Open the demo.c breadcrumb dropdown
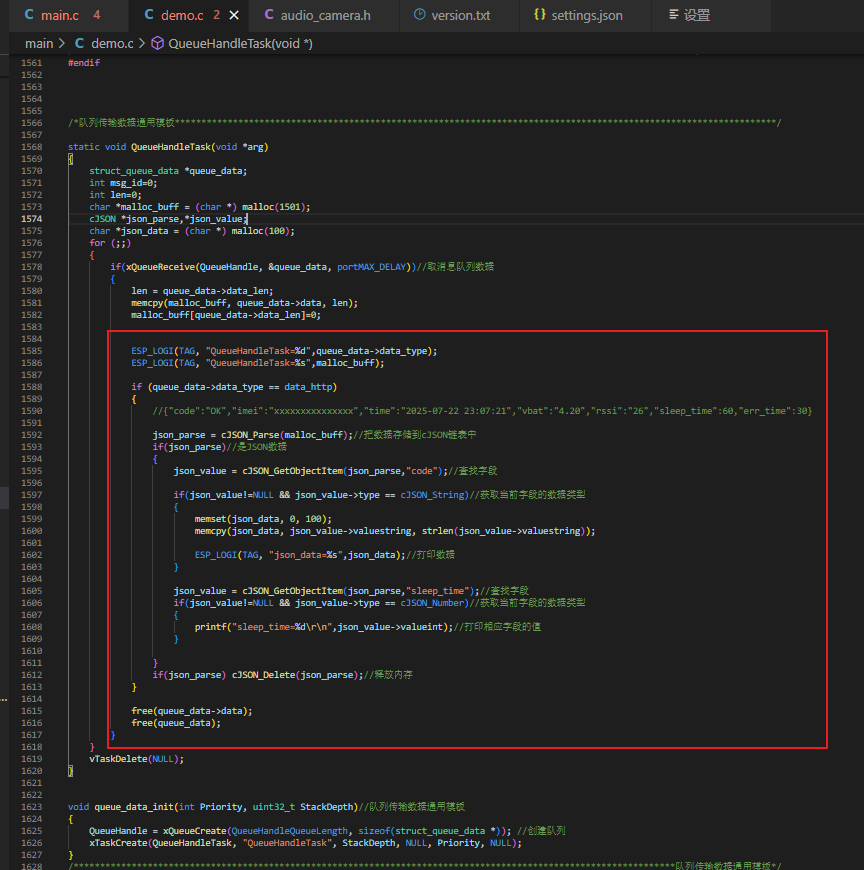Viewport: 864px width, 870px height. pos(112,43)
